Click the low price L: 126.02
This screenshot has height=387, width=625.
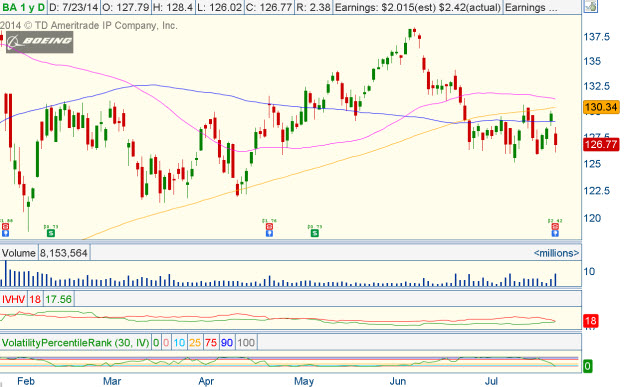(220, 8)
